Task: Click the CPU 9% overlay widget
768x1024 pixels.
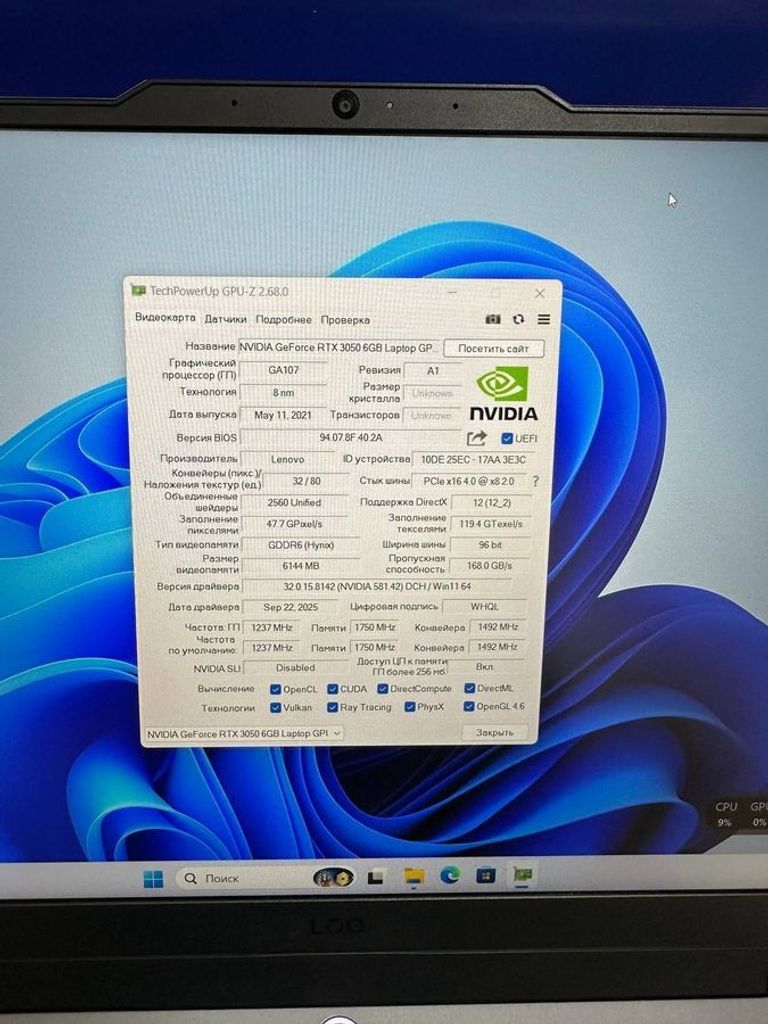Action: coord(726,814)
